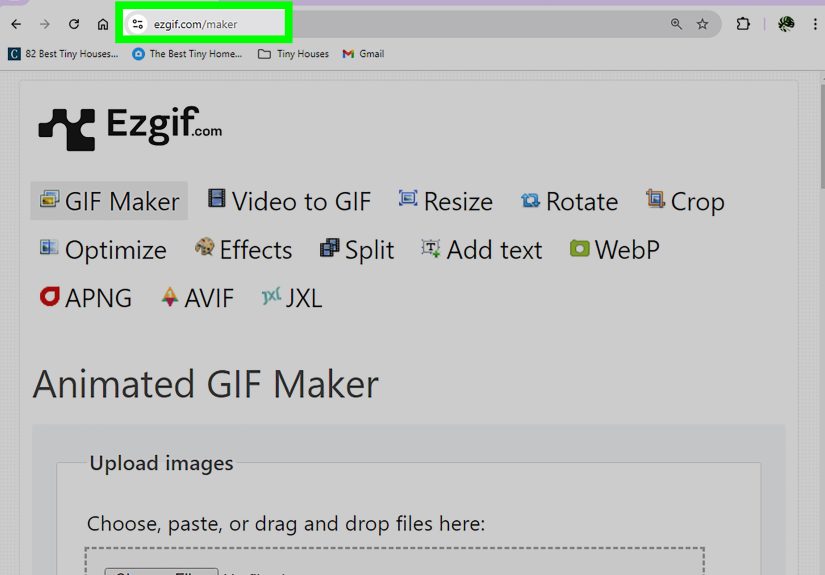Open the 82 Best Tiny Houses bookmark
Screen dimensions: 825x575
click(63, 54)
